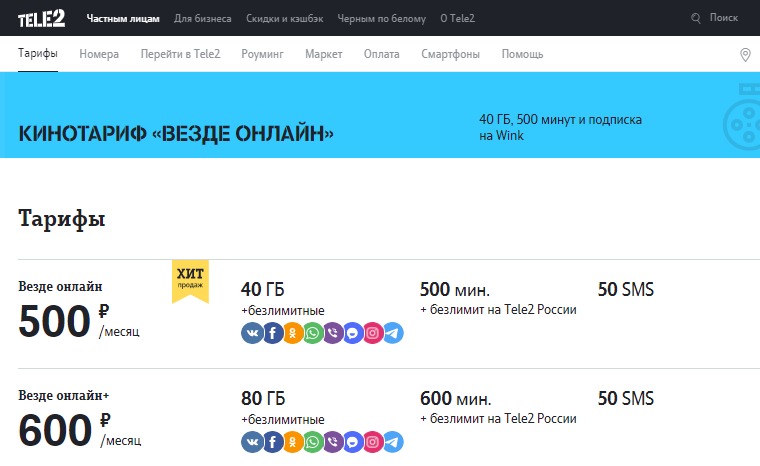
Task: Click the Тарифы section heading
Action: [x=62, y=219]
